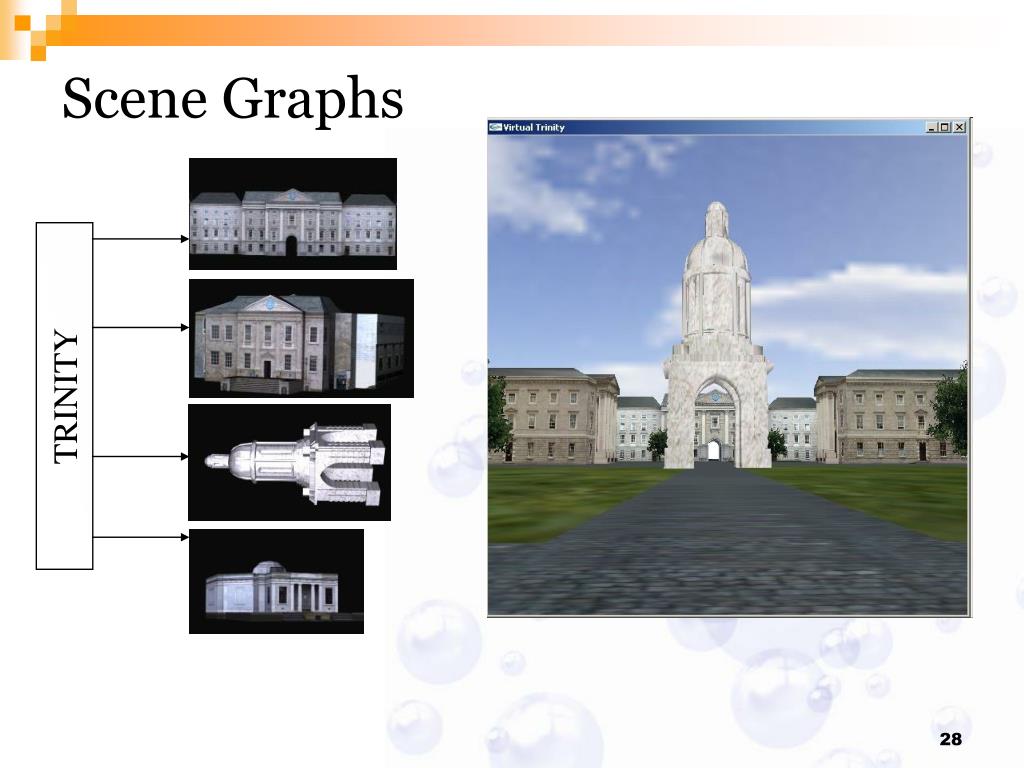Viewport: 1024px width, 768px height.
Task: Open the wide front building thumbnail
Action: tap(293, 214)
